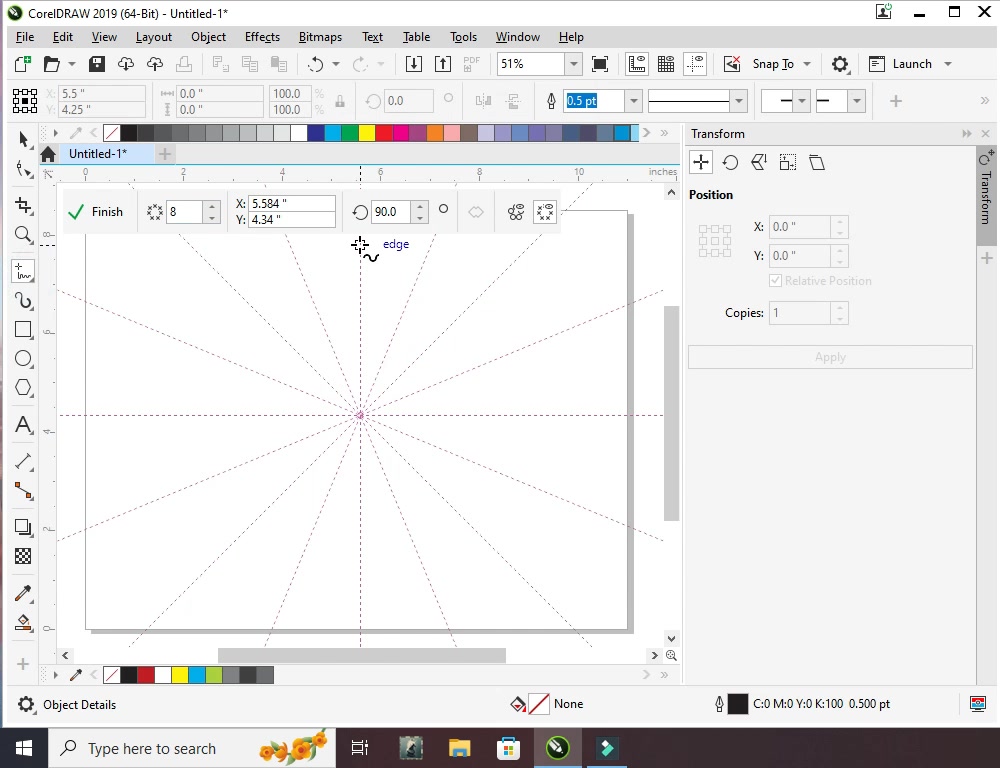Click Finish to end symmetry editing

point(96,212)
